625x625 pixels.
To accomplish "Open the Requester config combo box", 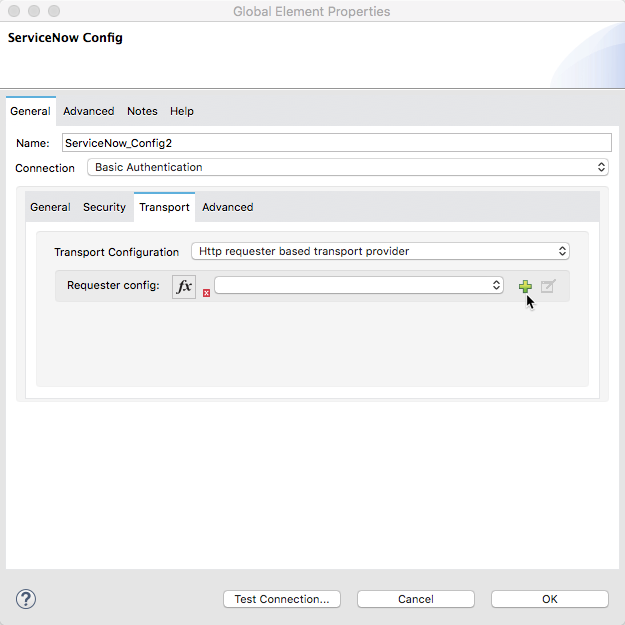I will 358,286.
